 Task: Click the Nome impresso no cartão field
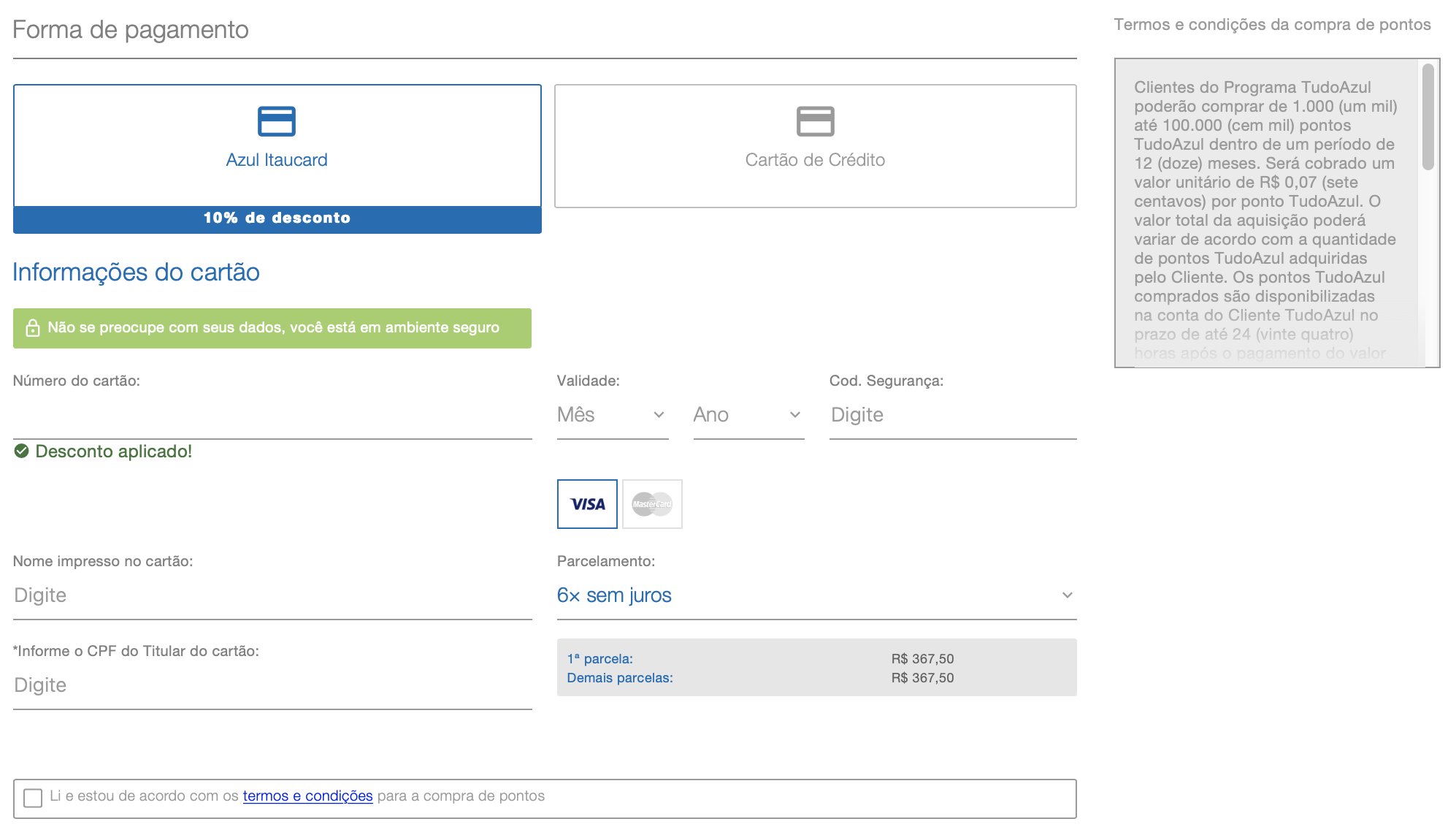pos(272,595)
